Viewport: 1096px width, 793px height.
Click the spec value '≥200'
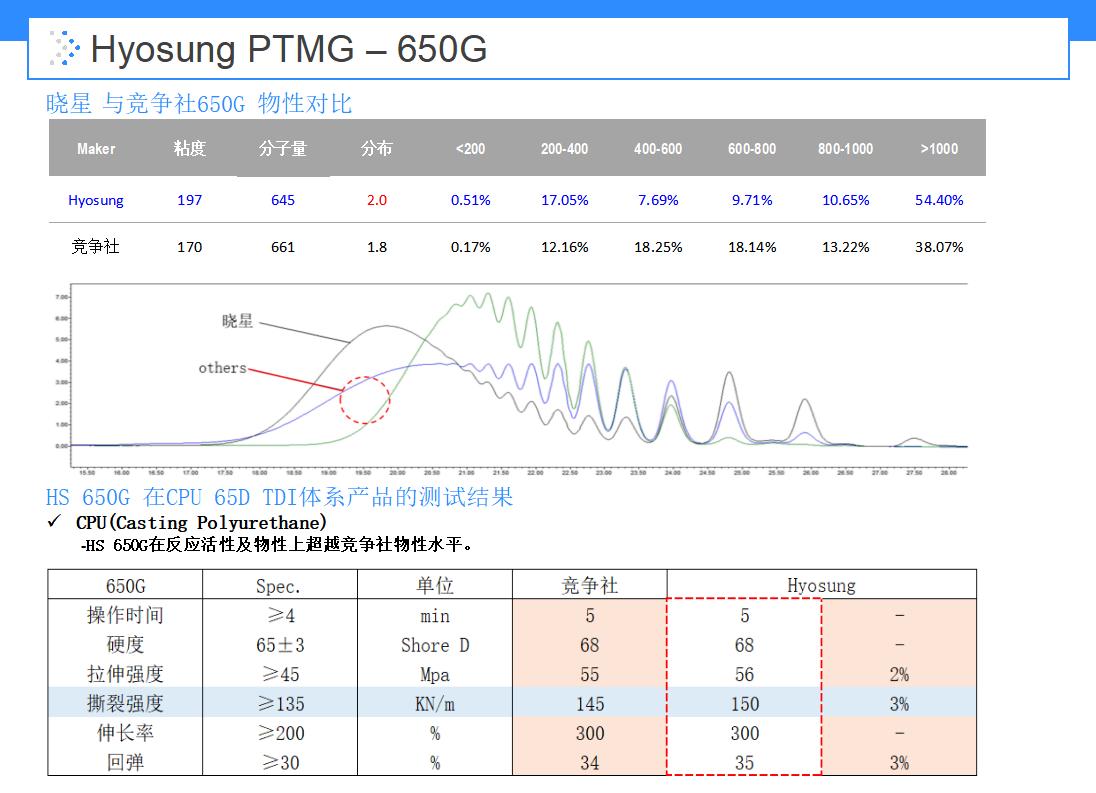coord(280,733)
